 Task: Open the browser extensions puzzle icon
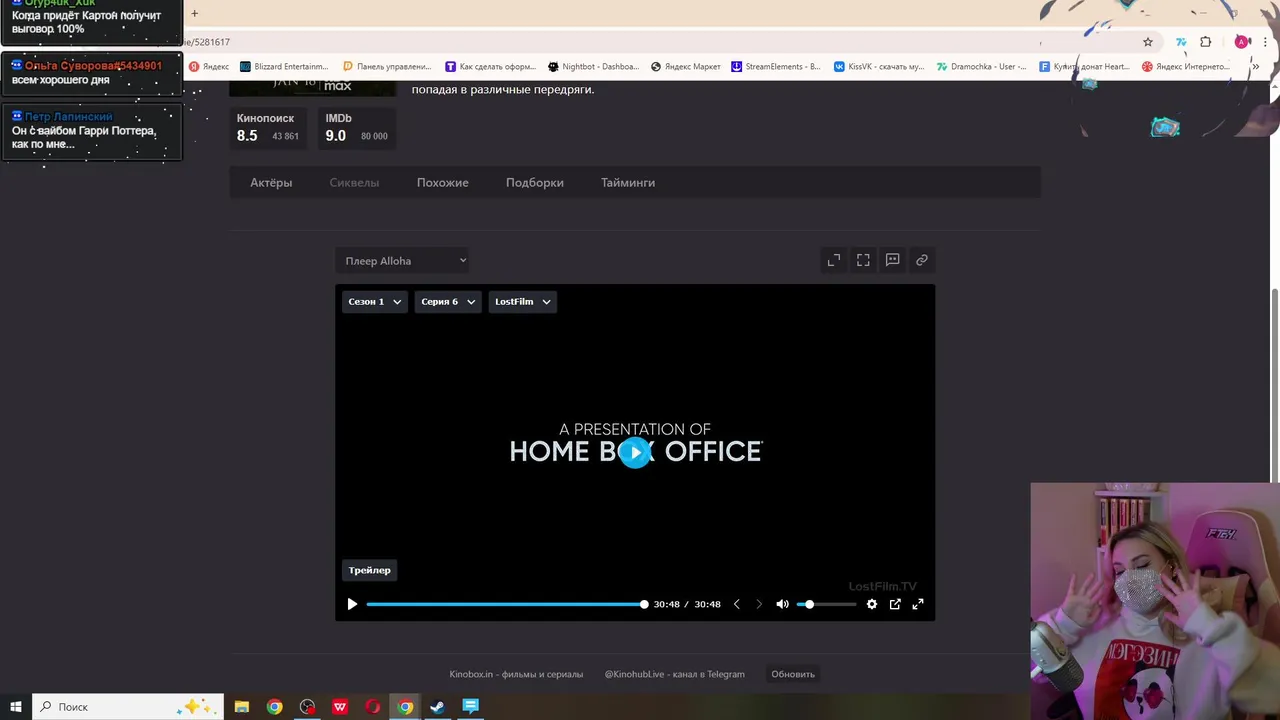(x=1206, y=42)
